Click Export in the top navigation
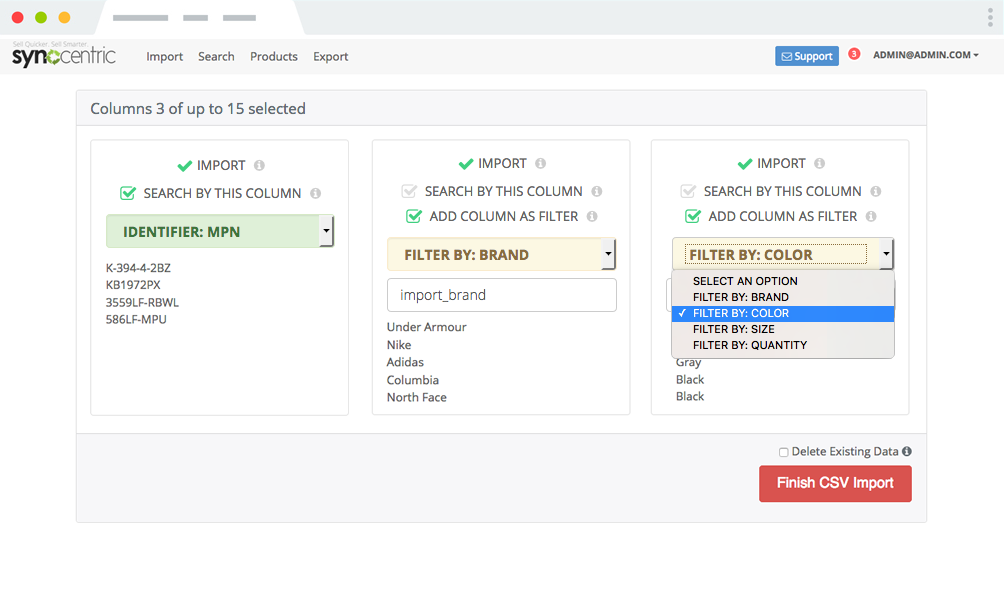This screenshot has width=1004, height=600. pos(330,57)
